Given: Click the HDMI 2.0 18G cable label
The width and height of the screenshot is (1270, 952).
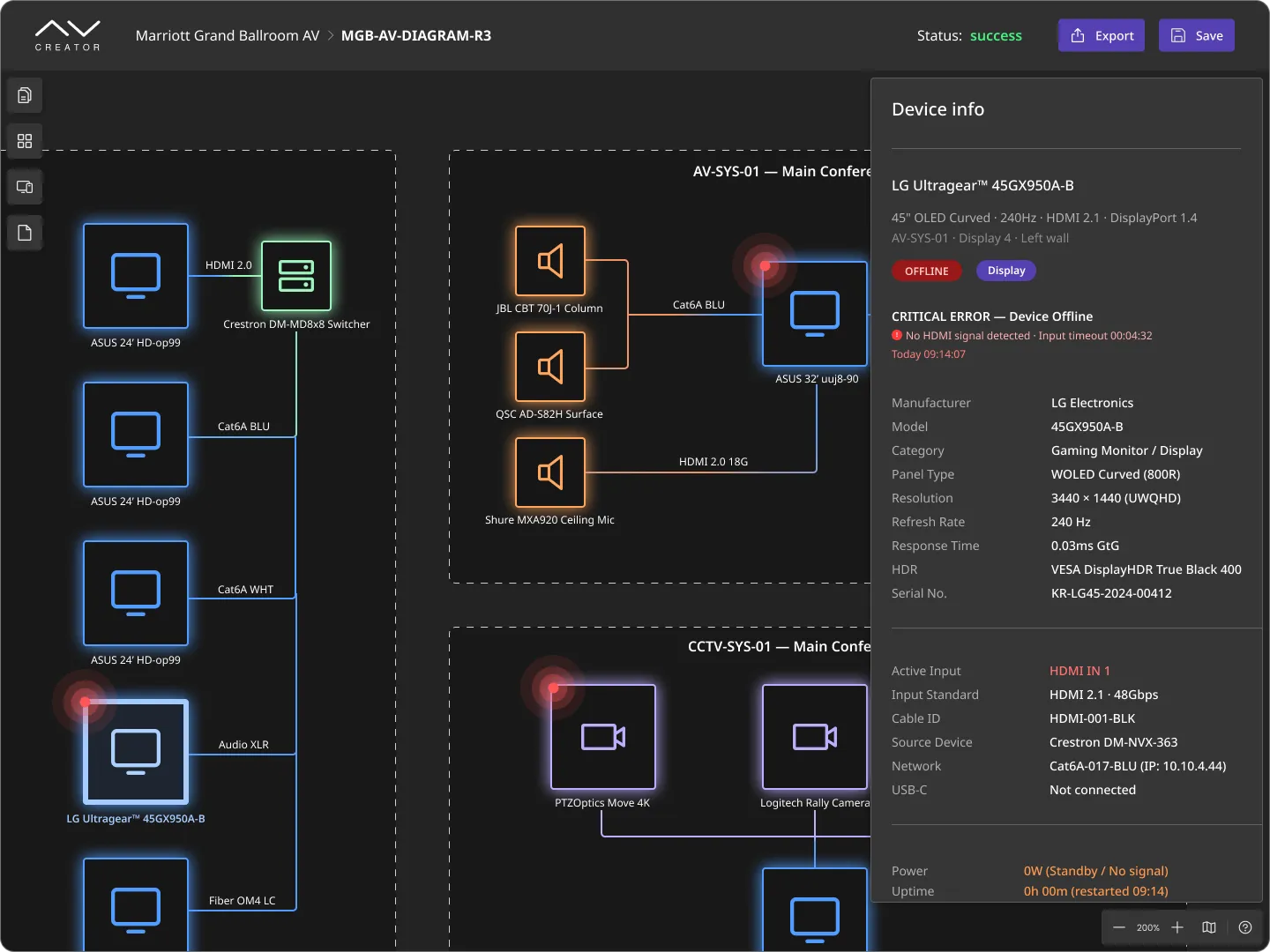Looking at the screenshot, I should (x=713, y=462).
